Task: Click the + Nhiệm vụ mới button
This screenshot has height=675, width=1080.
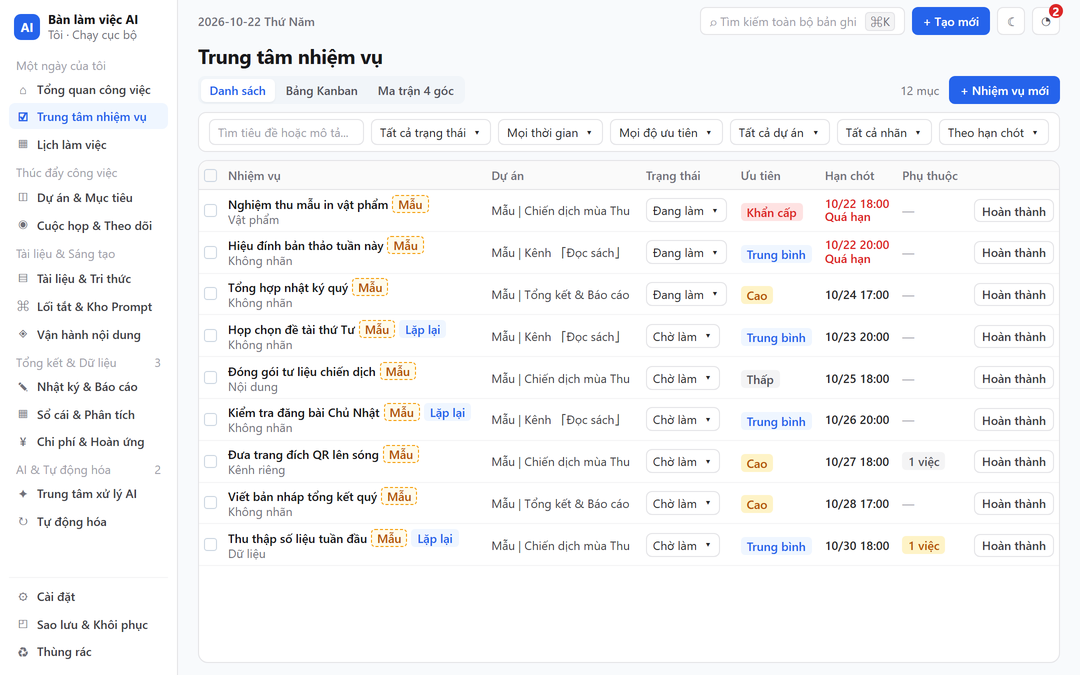Action: 1004,90
